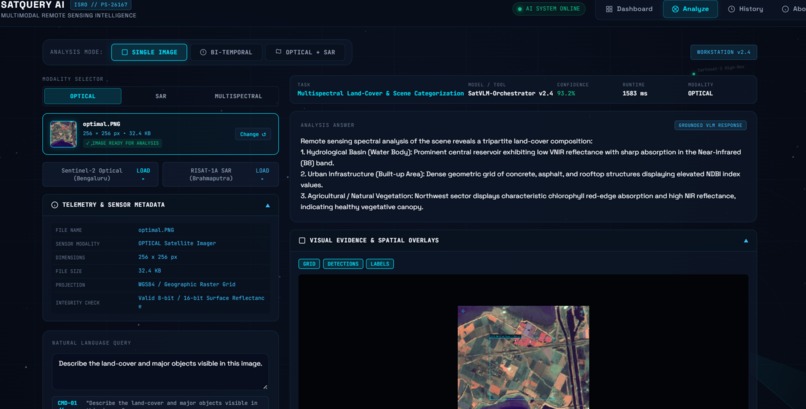Click the square icon in the Single Image button

click(124, 52)
